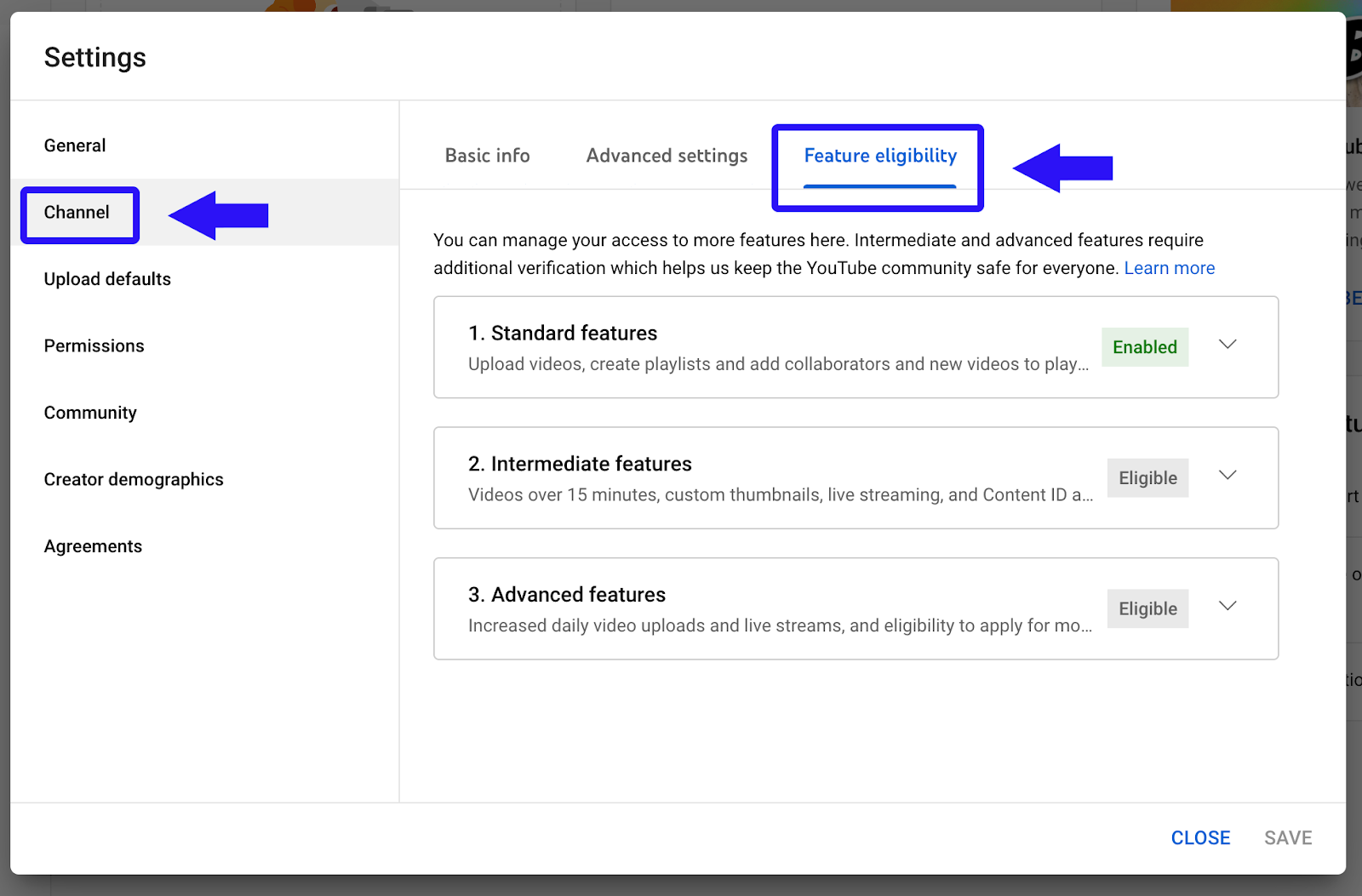Click the CLOSE button
The width and height of the screenshot is (1362, 896).
click(1200, 837)
